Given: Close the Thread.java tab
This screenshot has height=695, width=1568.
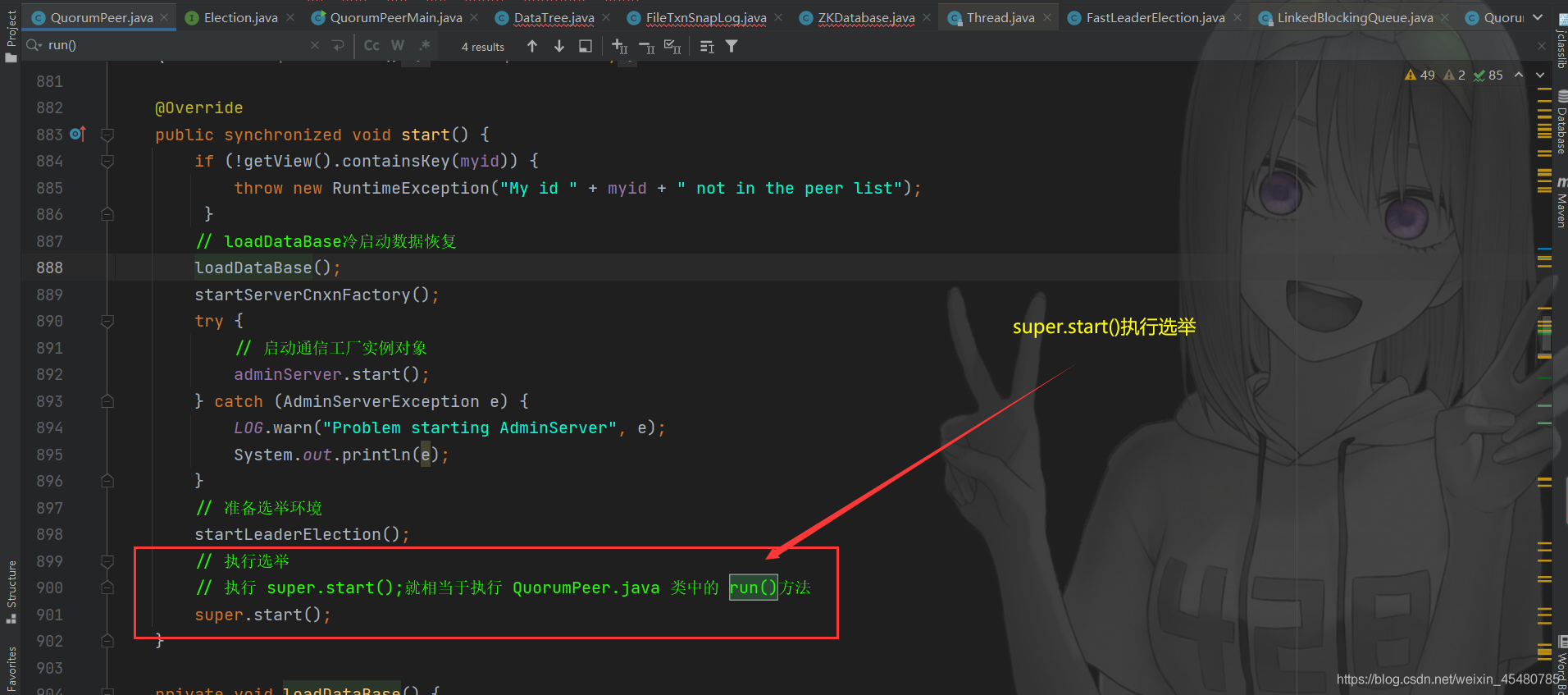Looking at the screenshot, I should click(1047, 17).
